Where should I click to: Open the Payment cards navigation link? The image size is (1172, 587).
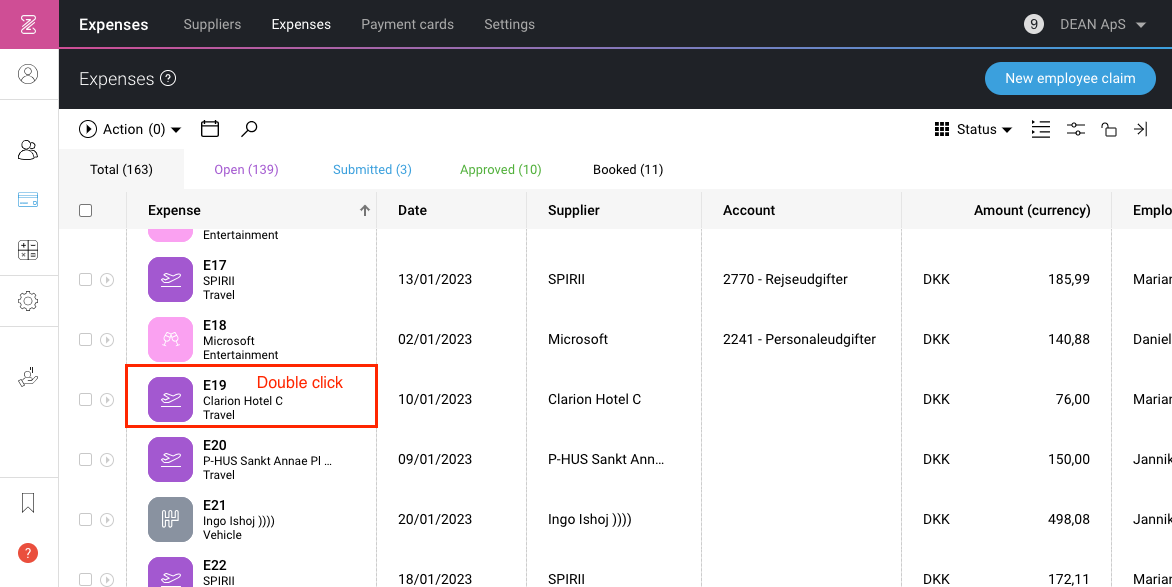(x=407, y=25)
